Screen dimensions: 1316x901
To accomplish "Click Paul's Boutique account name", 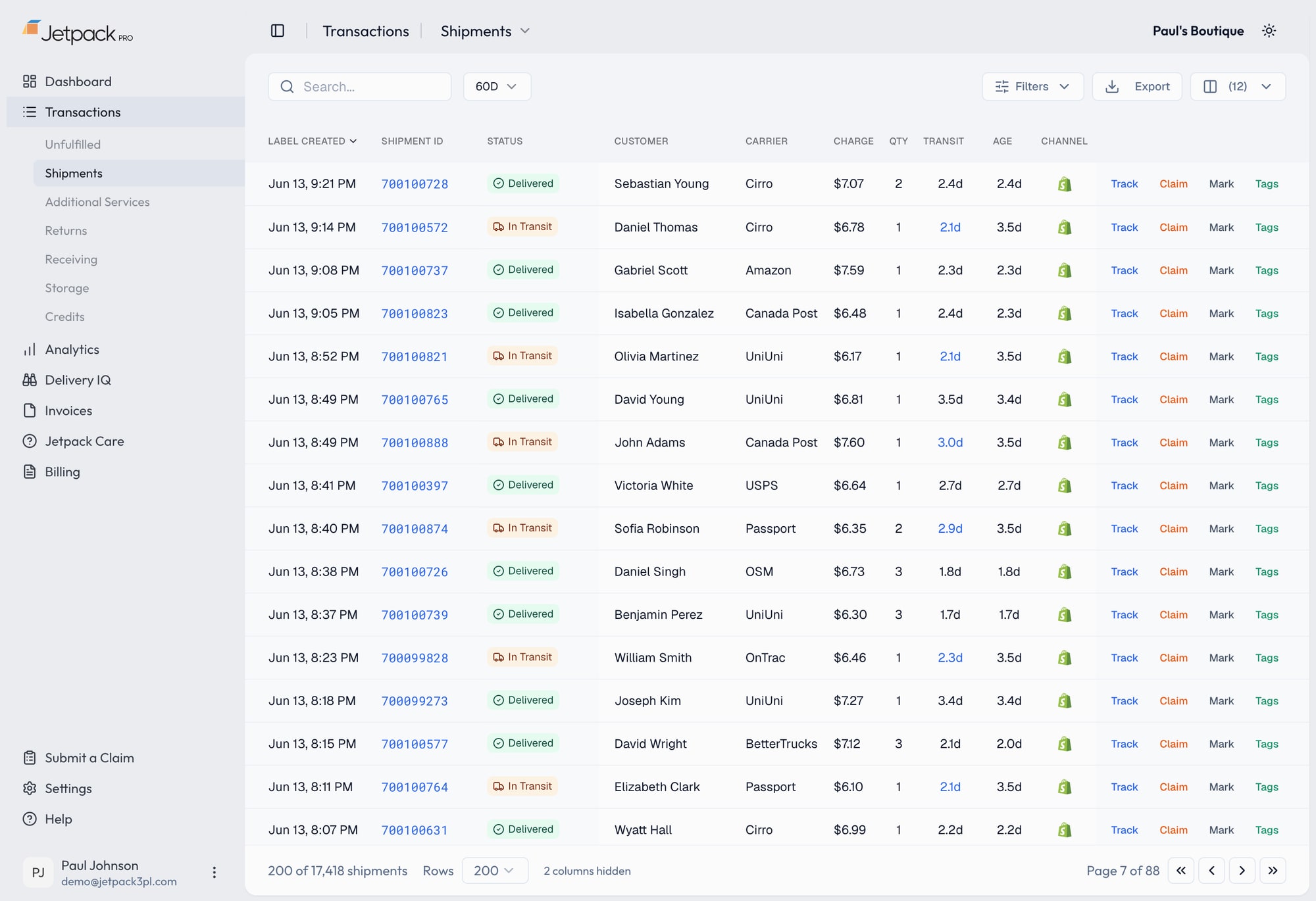I will click(x=1198, y=31).
